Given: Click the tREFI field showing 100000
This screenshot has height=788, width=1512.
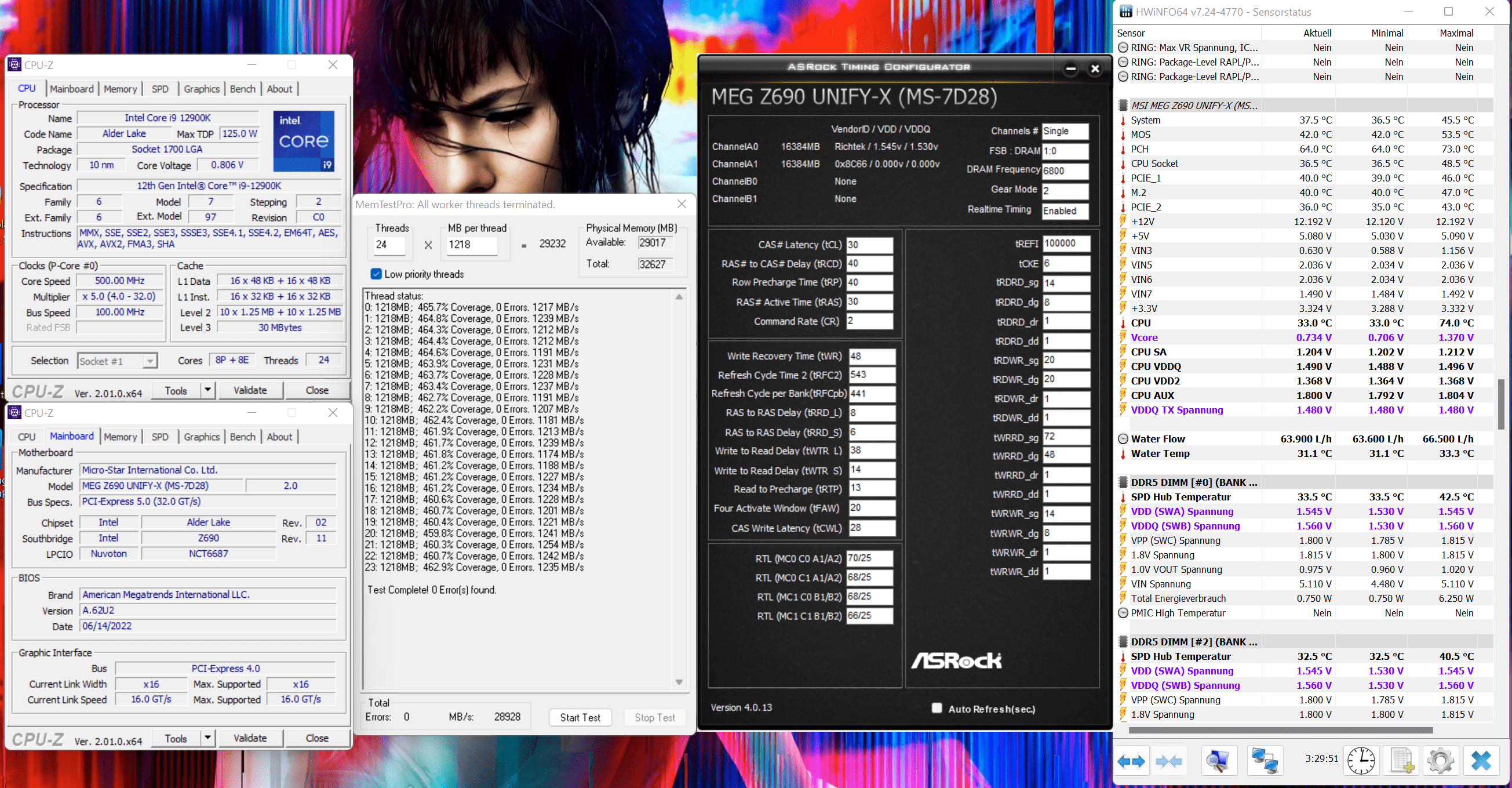Looking at the screenshot, I should click(x=1066, y=244).
